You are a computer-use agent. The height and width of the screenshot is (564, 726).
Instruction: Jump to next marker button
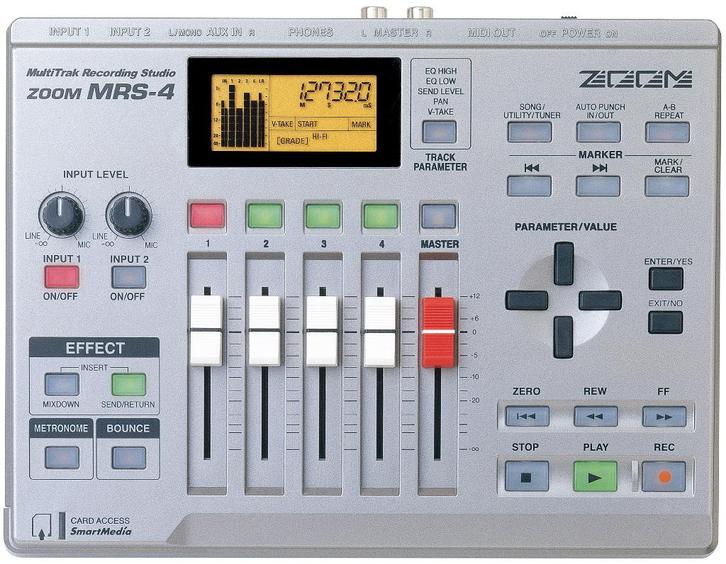coord(598,186)
